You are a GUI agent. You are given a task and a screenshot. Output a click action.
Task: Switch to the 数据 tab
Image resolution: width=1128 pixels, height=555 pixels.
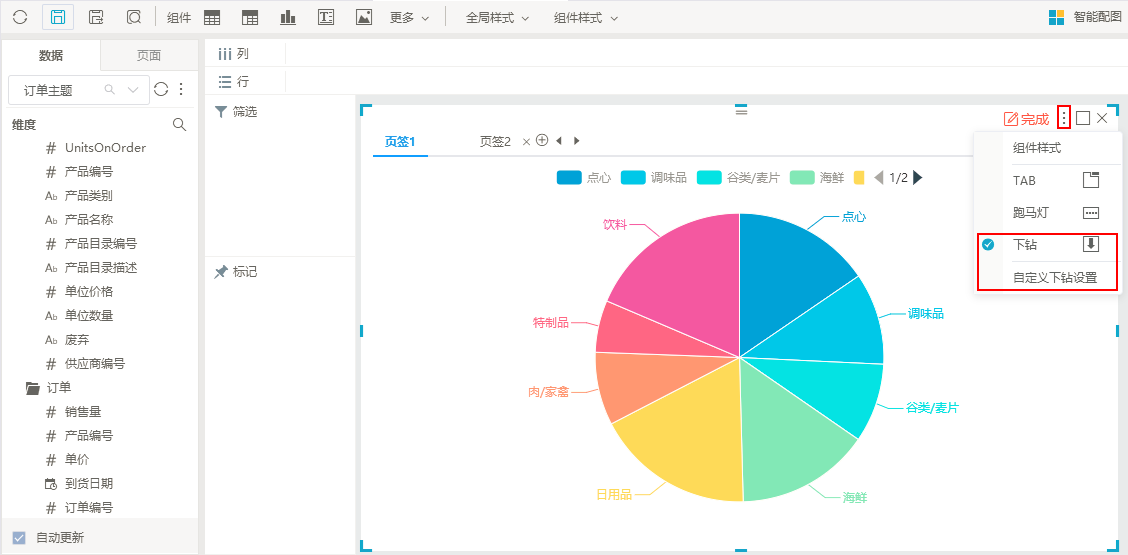pyautogui.click(x=50, y=55)
